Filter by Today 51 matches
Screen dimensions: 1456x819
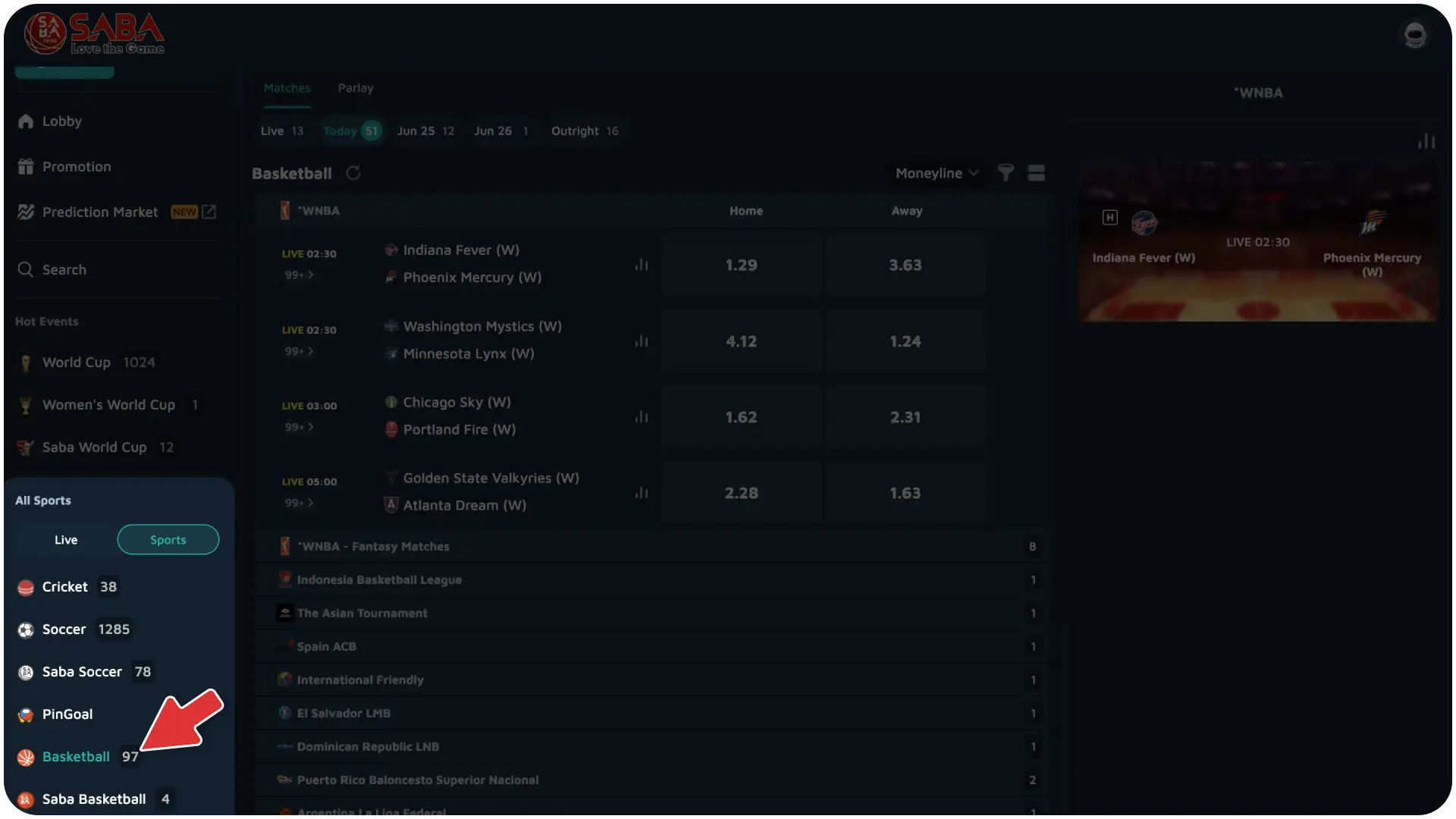click(x=351, y=131)
